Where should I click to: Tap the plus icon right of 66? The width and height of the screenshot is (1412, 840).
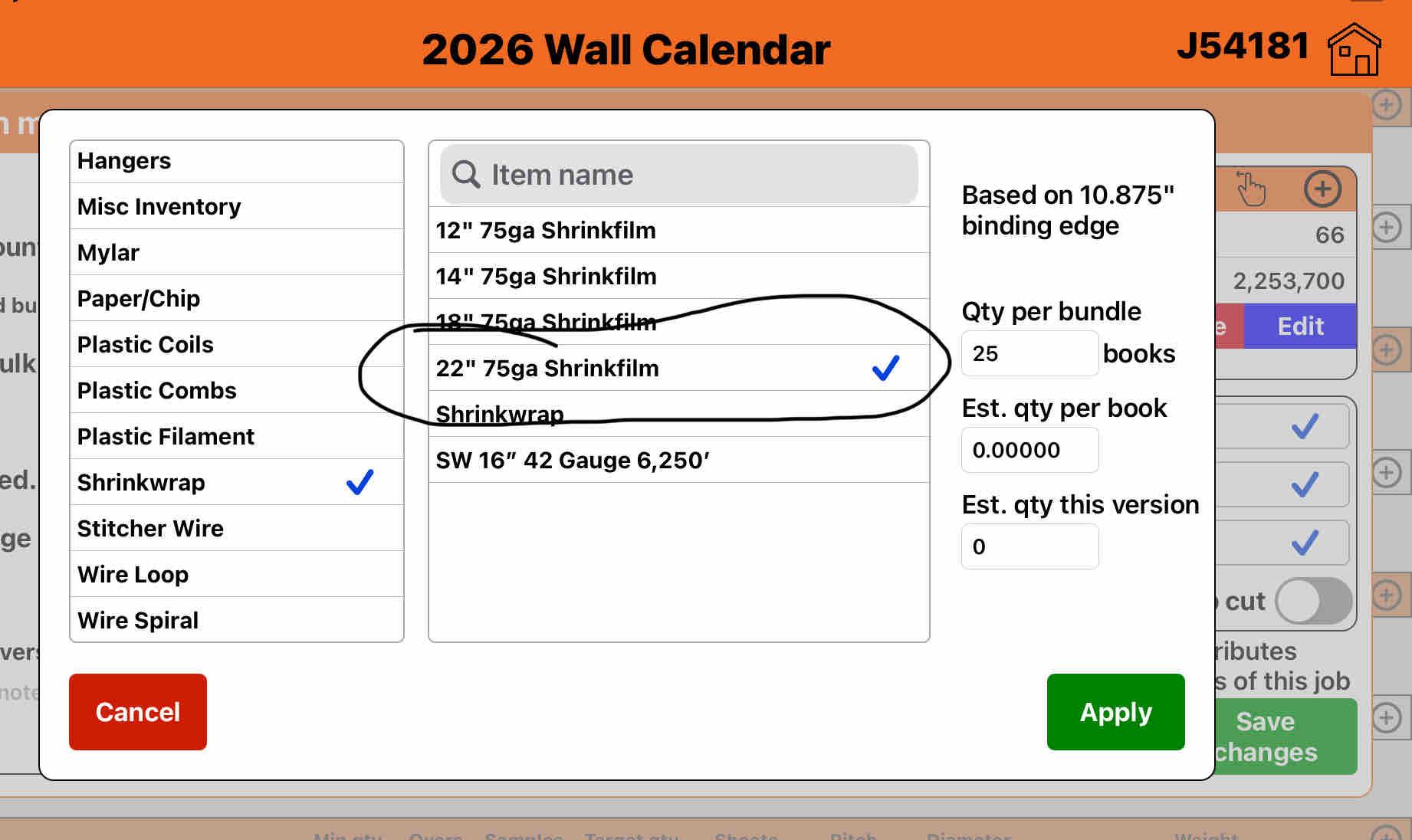[x=1386, y=228]
